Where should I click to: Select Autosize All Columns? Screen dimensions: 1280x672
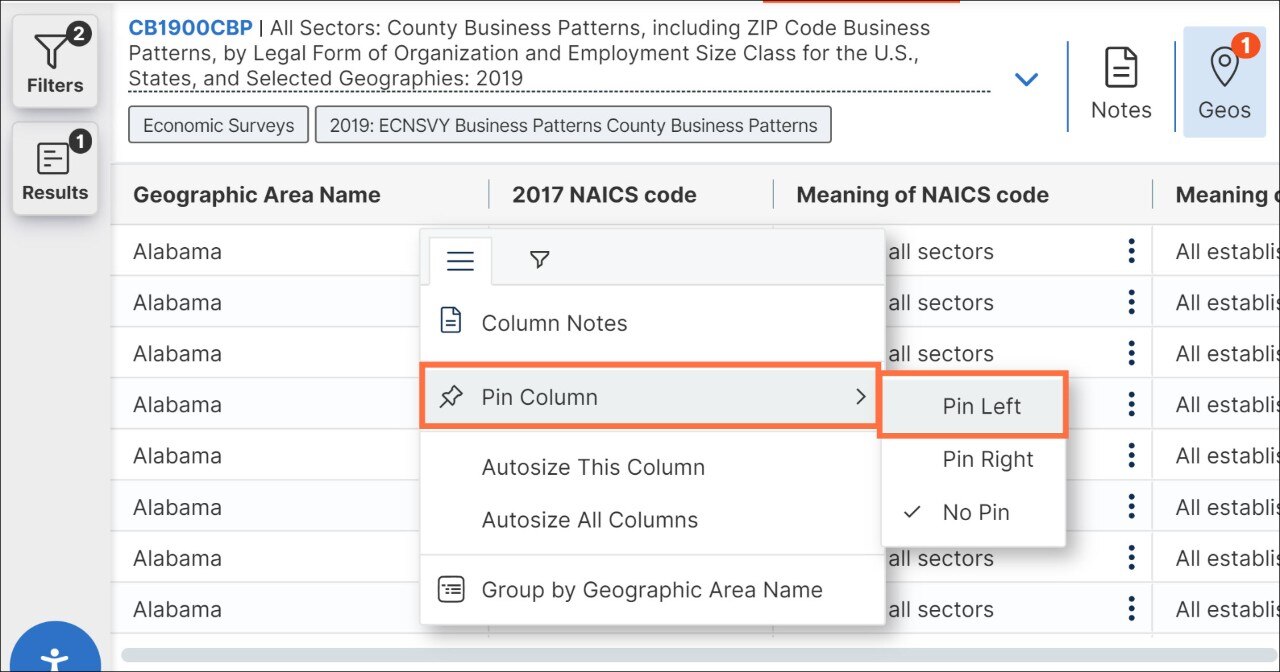(652, 520)
